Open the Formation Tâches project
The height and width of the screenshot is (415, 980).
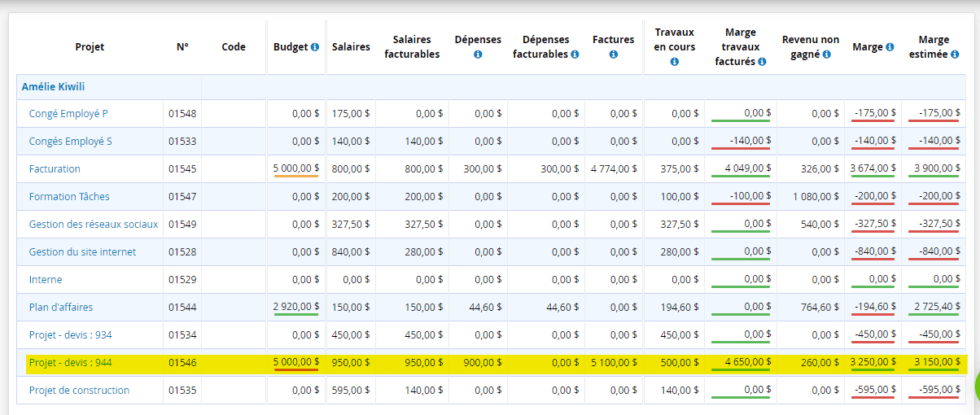68,197
